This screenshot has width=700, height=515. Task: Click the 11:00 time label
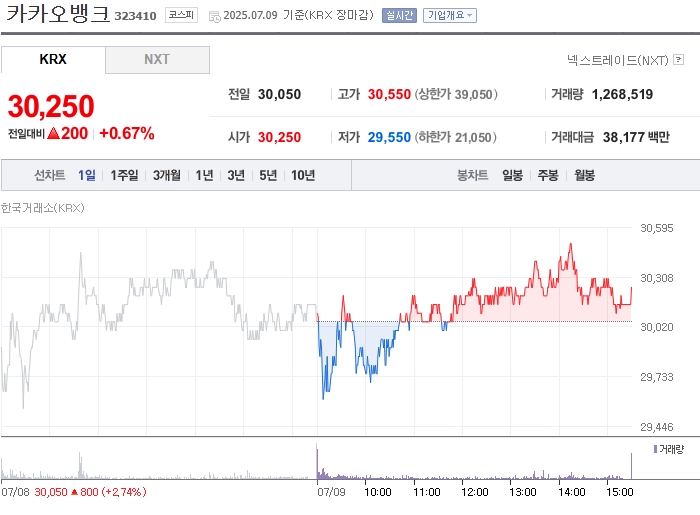click(x=427, y=492)
